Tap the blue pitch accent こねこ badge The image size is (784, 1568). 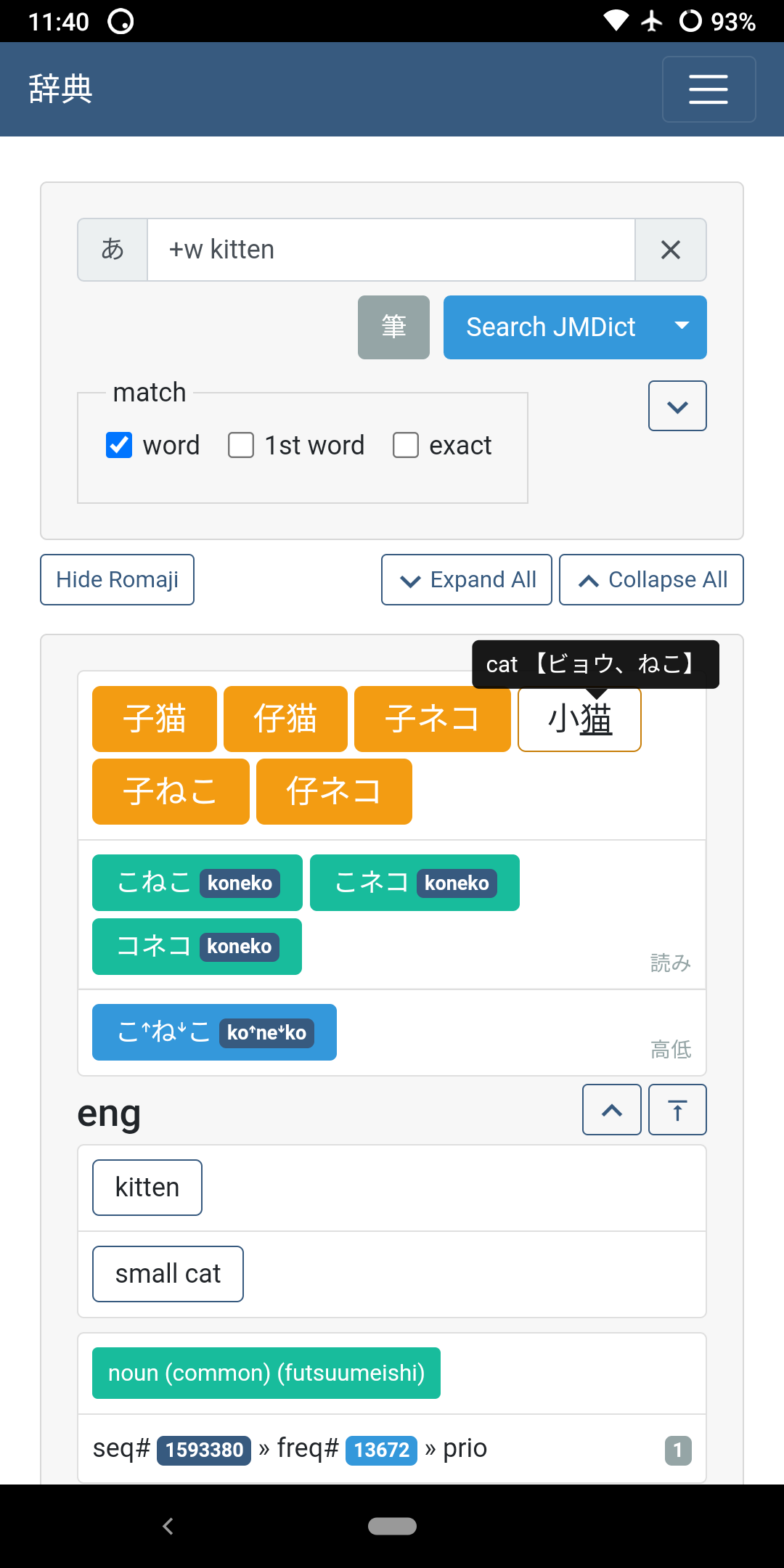click(214, 1032)
